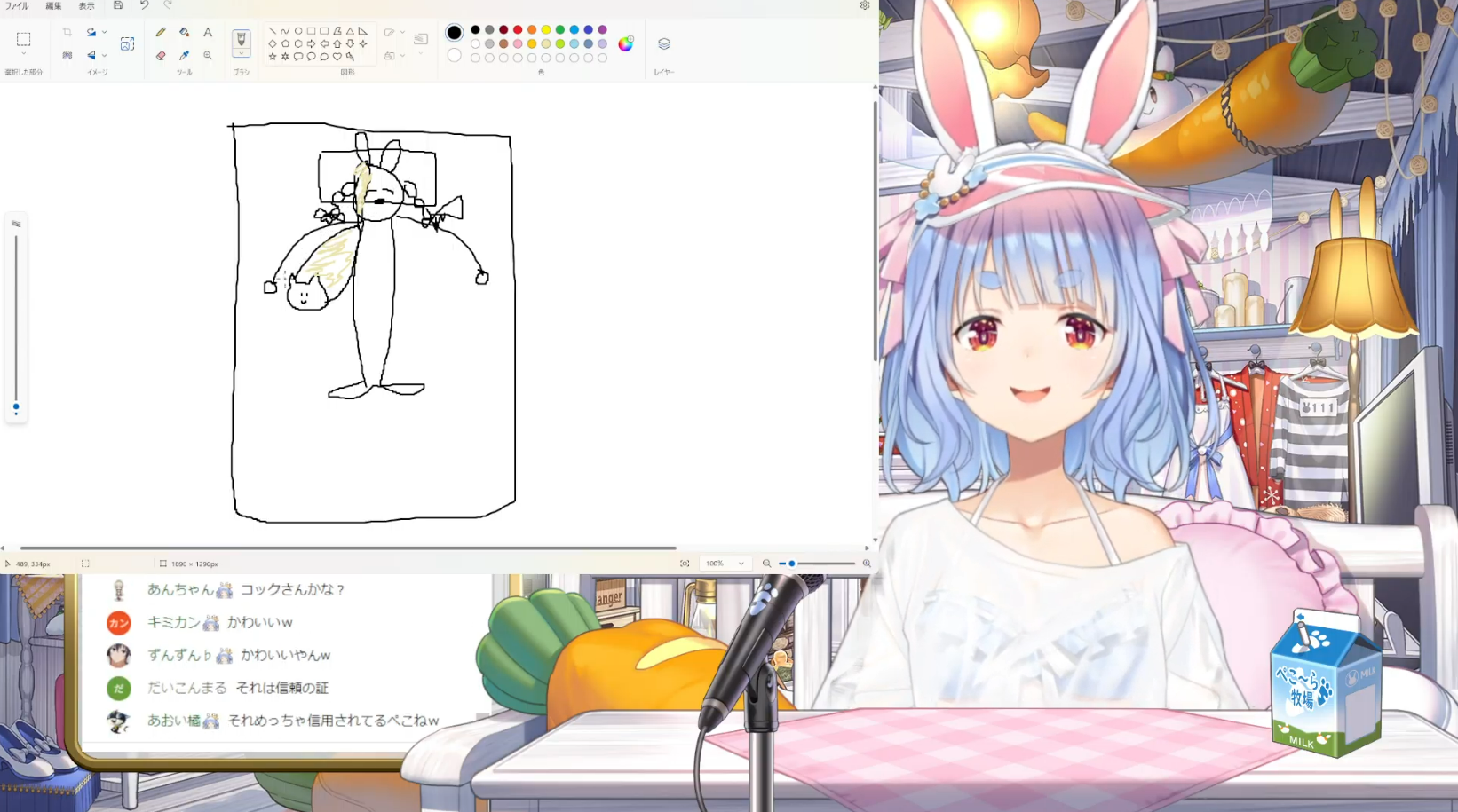
Task: Click the image resize/skew icon
Action: (x=127, y=43)
